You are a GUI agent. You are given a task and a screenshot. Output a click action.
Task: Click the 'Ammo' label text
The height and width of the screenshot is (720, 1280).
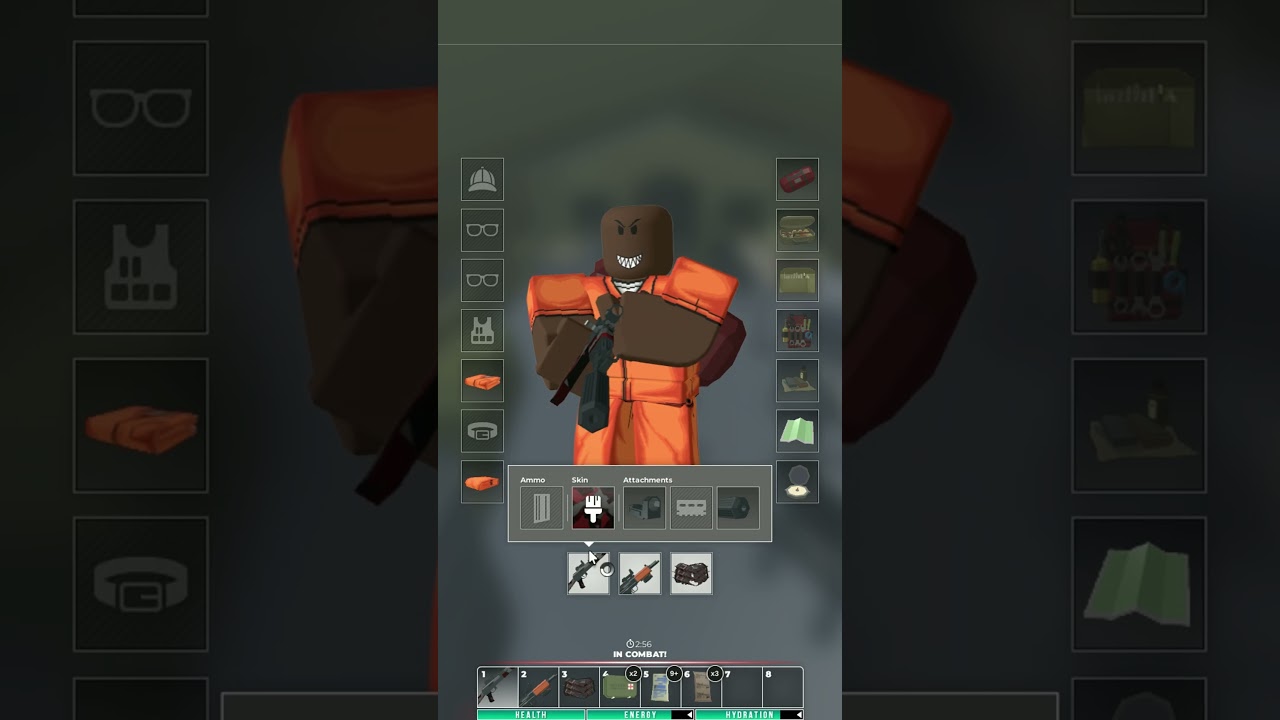(x=533, y=480)
